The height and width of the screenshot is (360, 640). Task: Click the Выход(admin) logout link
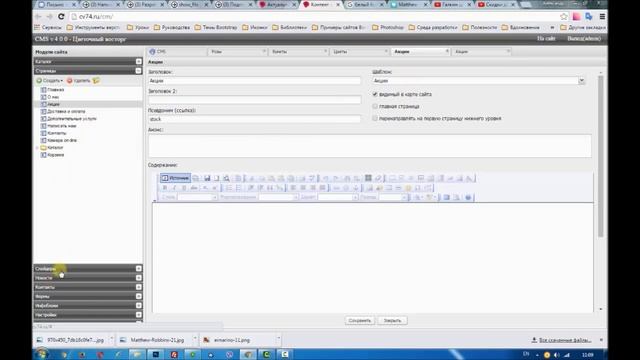(x=584, y=39)
